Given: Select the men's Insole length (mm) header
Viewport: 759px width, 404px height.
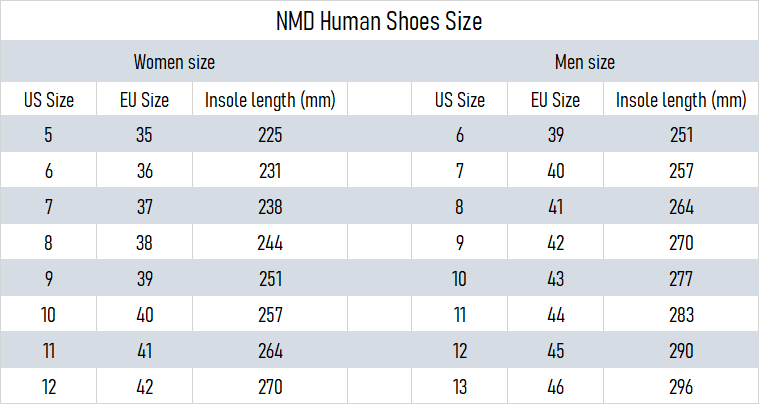Looking at the screenshot, I should tap(681, 99).
